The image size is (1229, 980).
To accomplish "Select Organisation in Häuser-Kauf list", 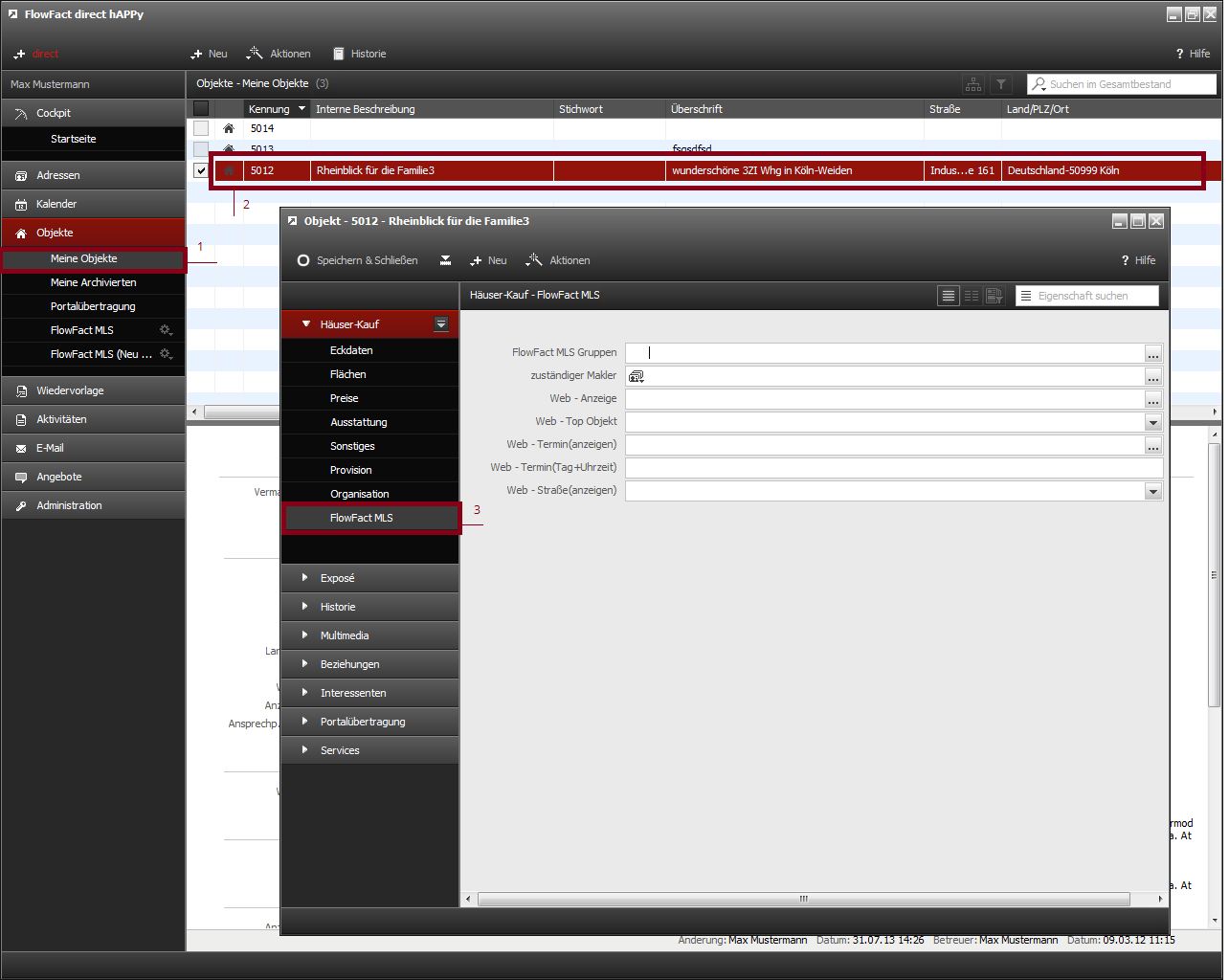I will click(370, 494).
